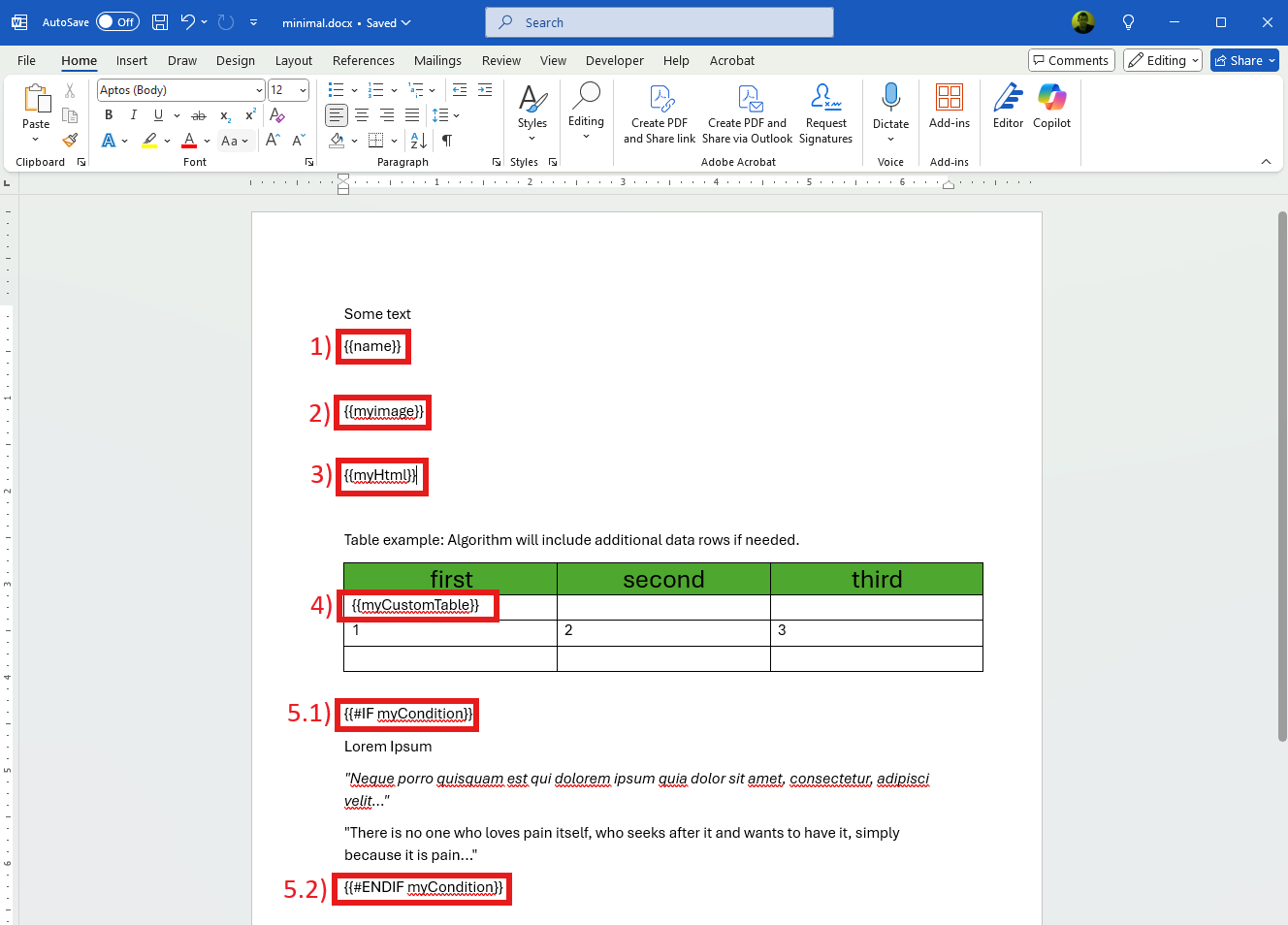Open the Font Size dropdown arrow

[x=301, y=89]
